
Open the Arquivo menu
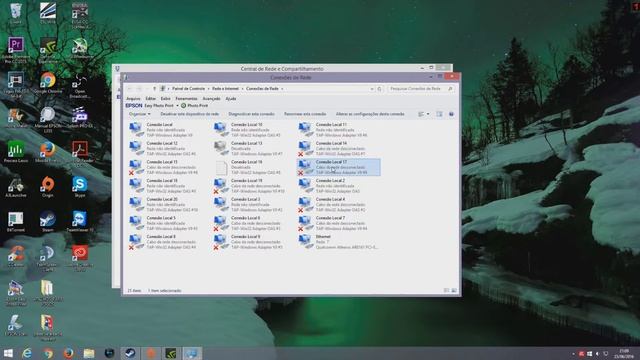tap(133, 99)
